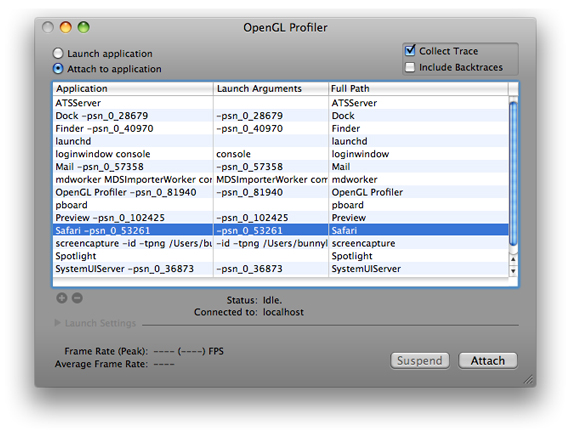Viewport: 570px width, 431px height.
Task: Click the remove application minus icon
Action: click(77, 298)
